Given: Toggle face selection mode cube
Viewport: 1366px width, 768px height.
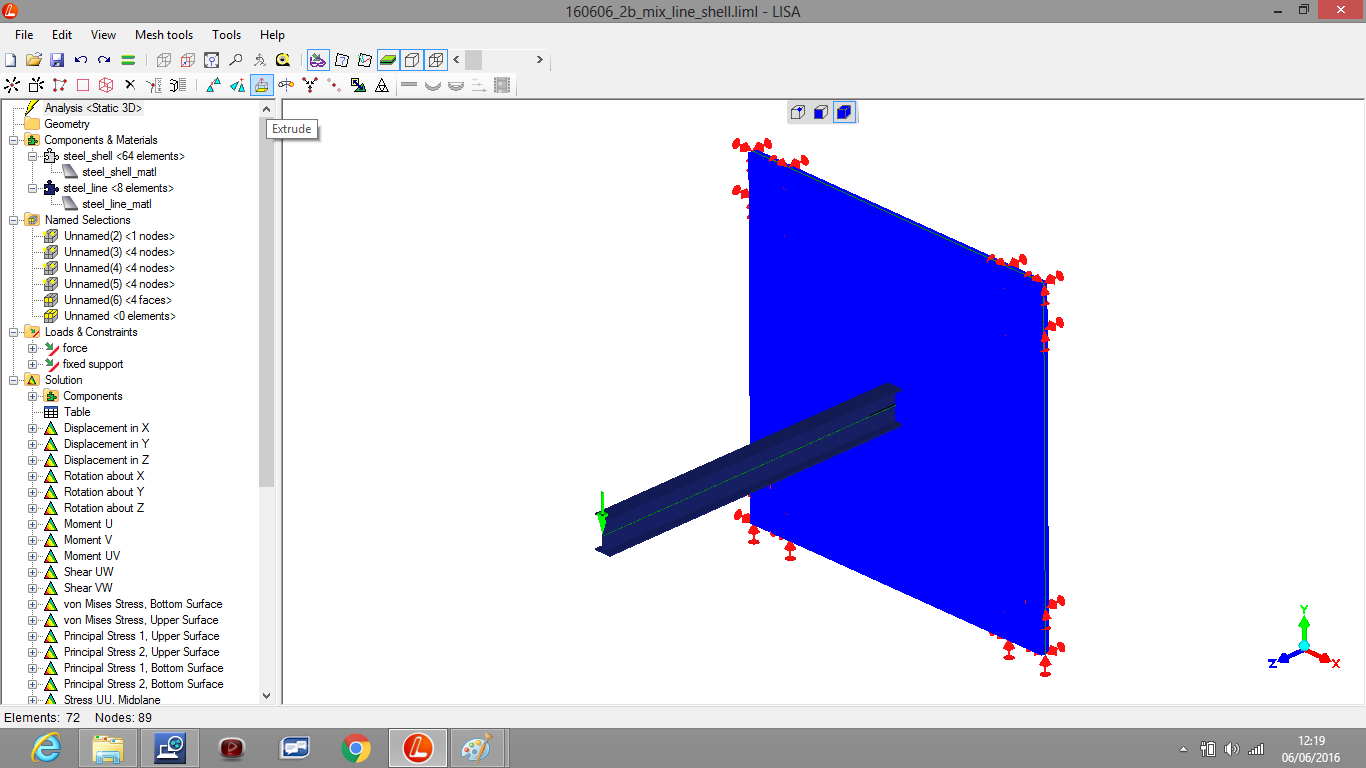Looking at the screenshot, I should pyautogui.click(x=820, y=112).
